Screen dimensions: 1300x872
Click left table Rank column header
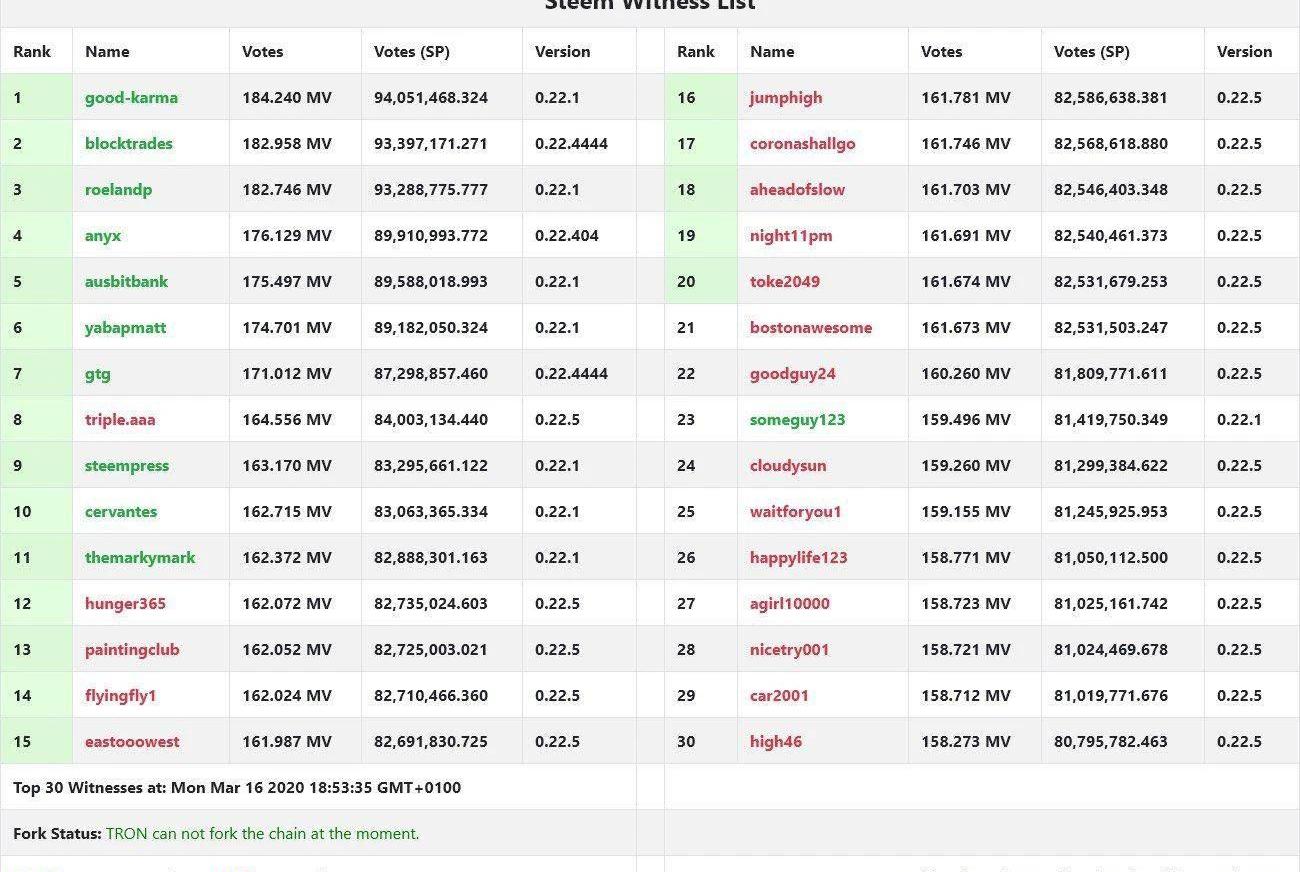(x=32, y=52)
